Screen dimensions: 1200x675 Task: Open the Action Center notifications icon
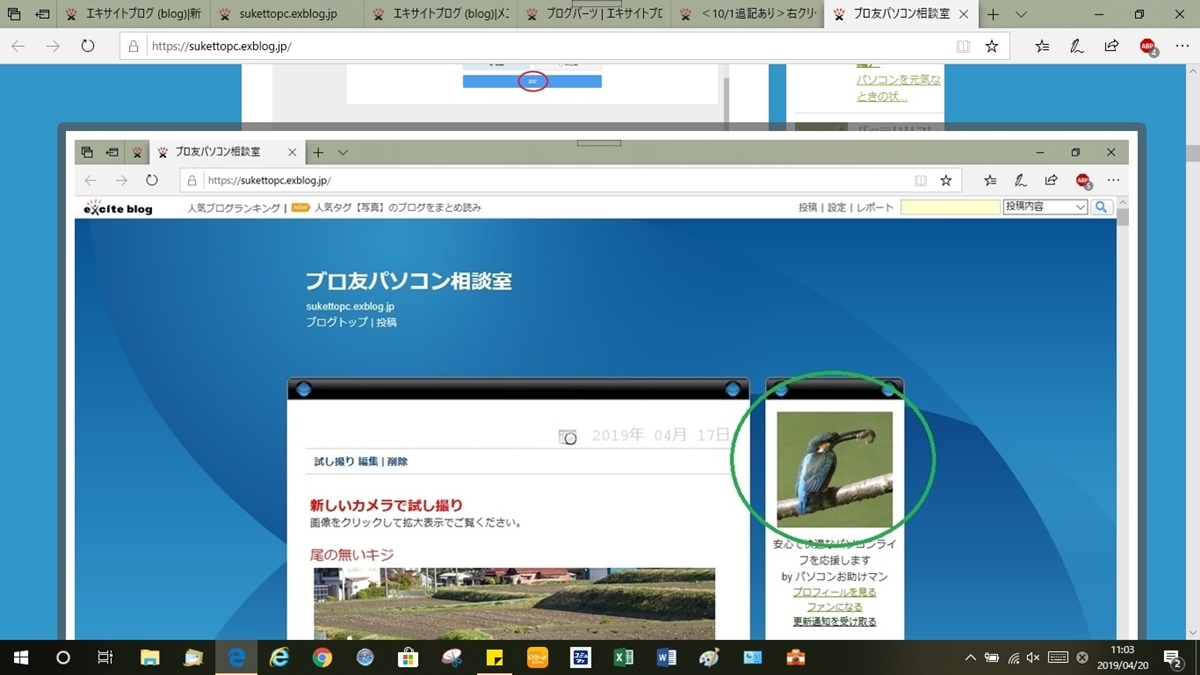1174,657
